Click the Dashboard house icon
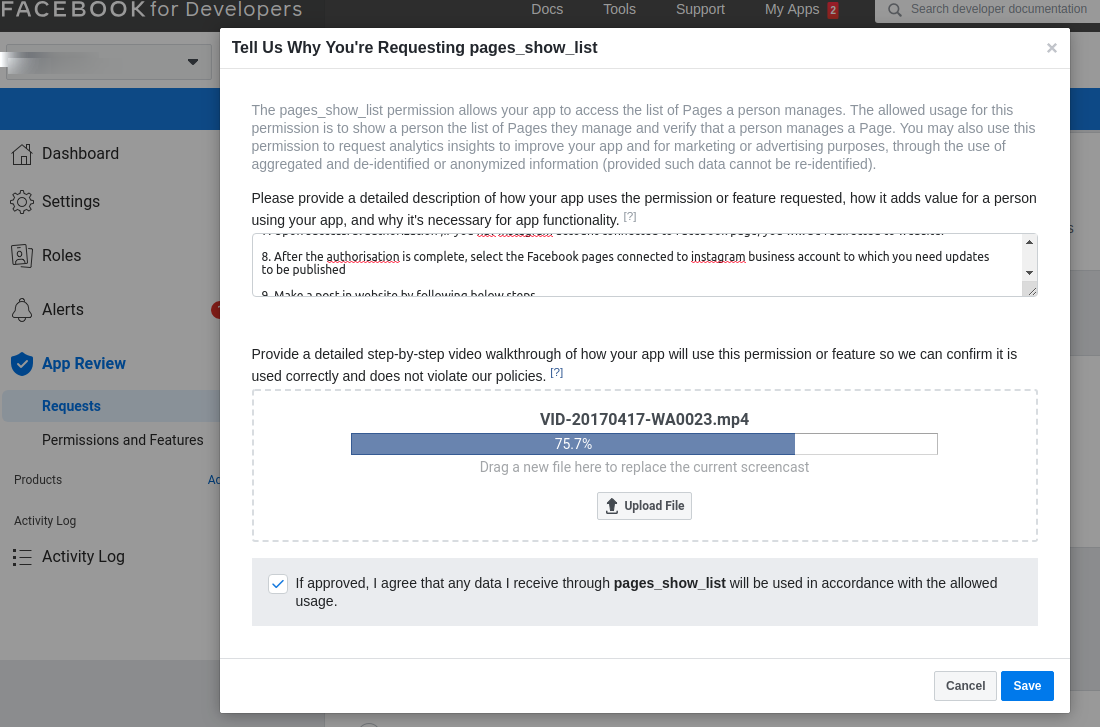Screen dimensions: 1100x727 (x=21, y=154)
